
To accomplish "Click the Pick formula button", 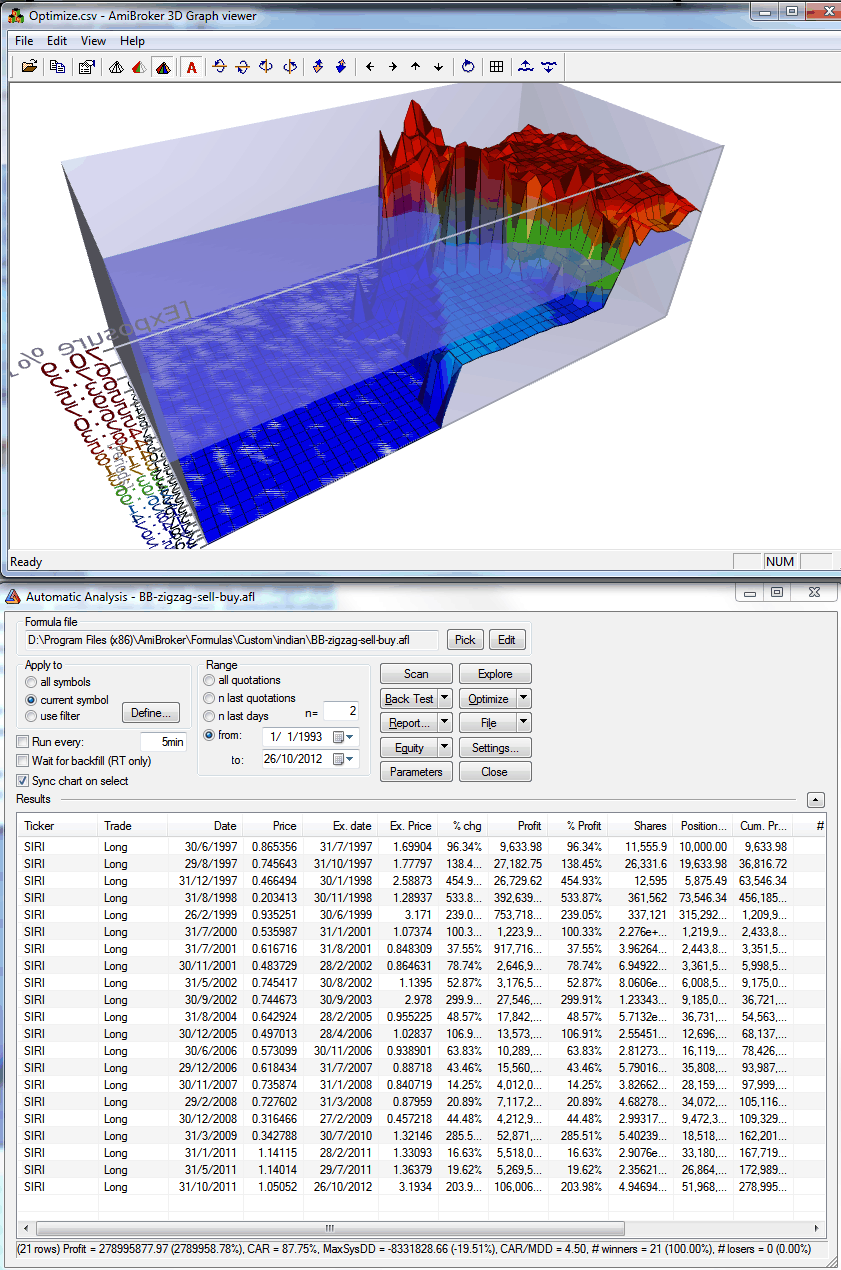I will pos(466,640).
